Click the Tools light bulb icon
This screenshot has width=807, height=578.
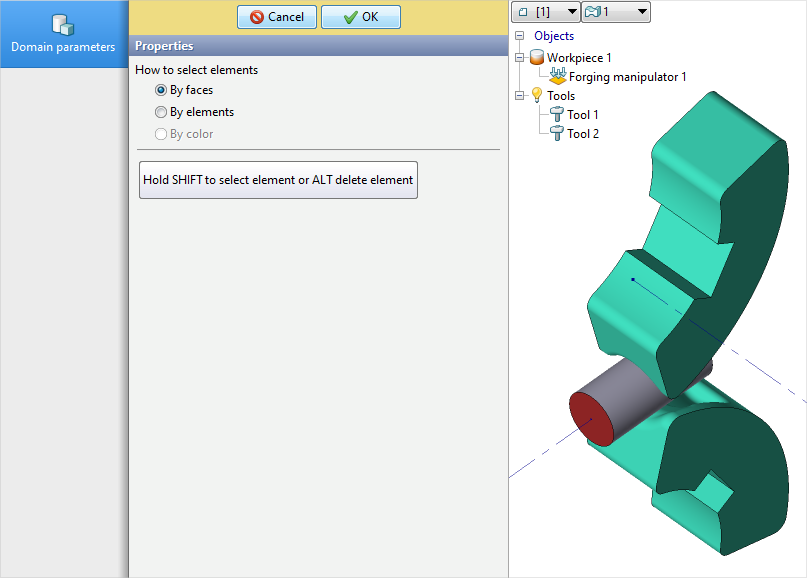point(537,96)
